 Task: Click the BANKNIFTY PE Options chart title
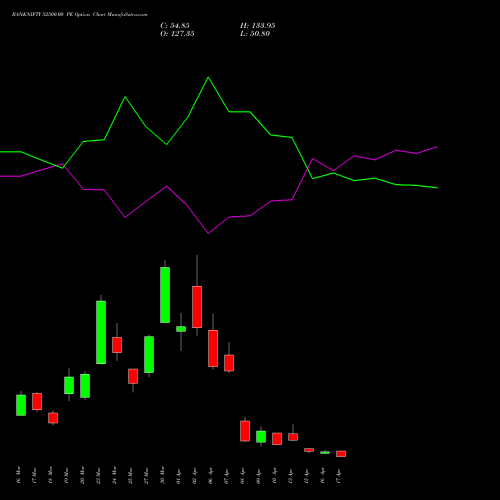tap(79, 14)
